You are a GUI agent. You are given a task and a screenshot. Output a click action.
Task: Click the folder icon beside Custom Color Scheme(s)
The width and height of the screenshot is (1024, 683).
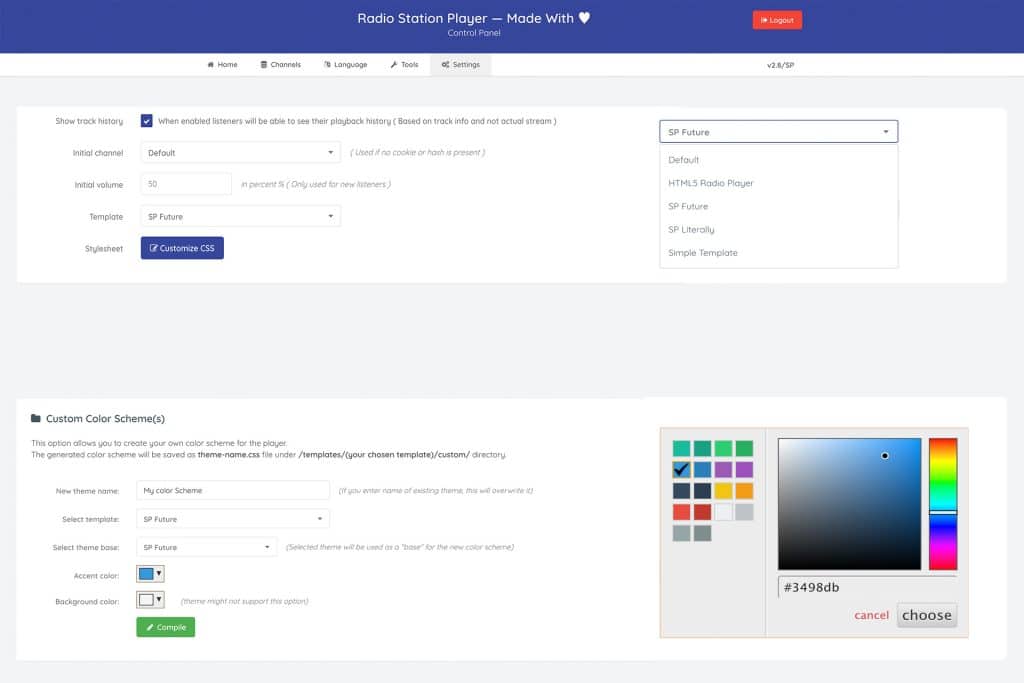tap(36, 418)
